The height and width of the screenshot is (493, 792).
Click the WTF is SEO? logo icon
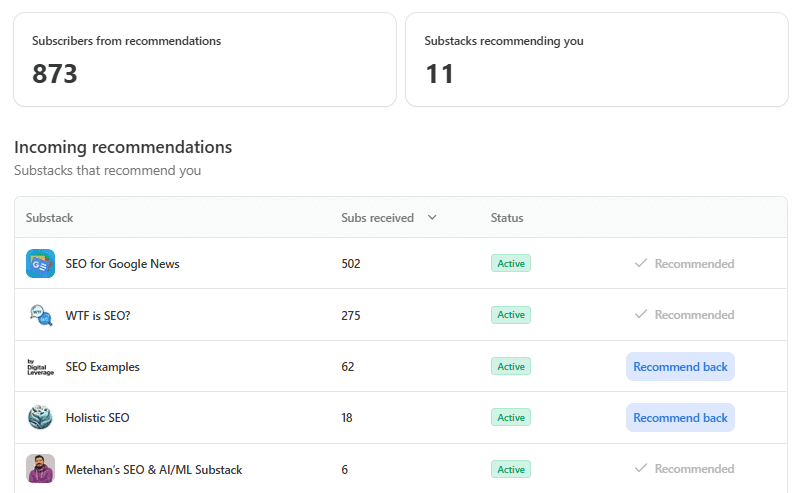pyautogui.click(x=40, y=315)
